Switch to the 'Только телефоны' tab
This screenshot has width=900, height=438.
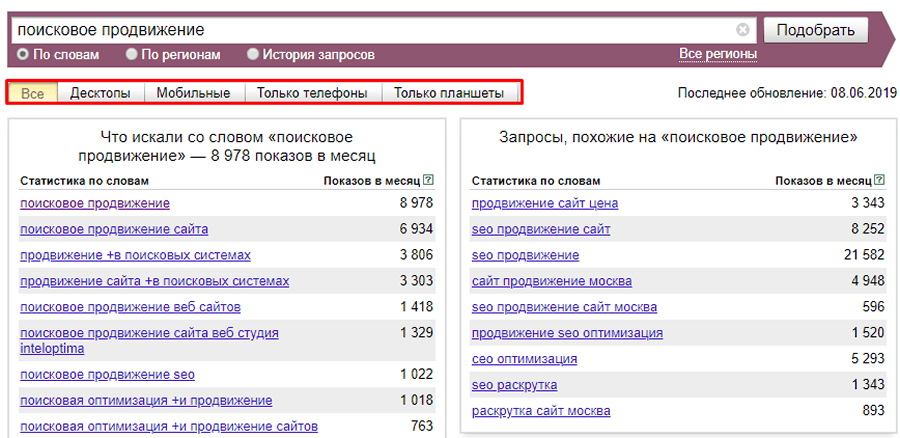[x=312, y=93]
